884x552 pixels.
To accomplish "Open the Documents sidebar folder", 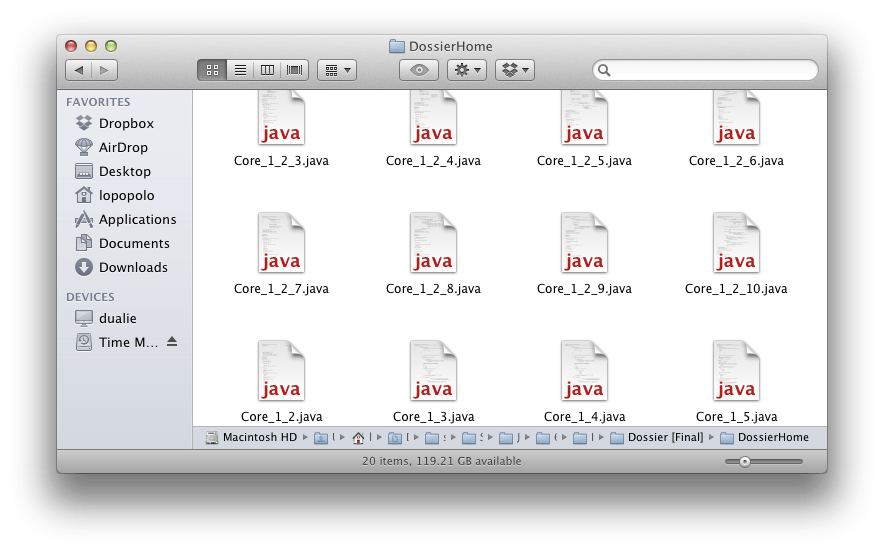I will [133, 244].
